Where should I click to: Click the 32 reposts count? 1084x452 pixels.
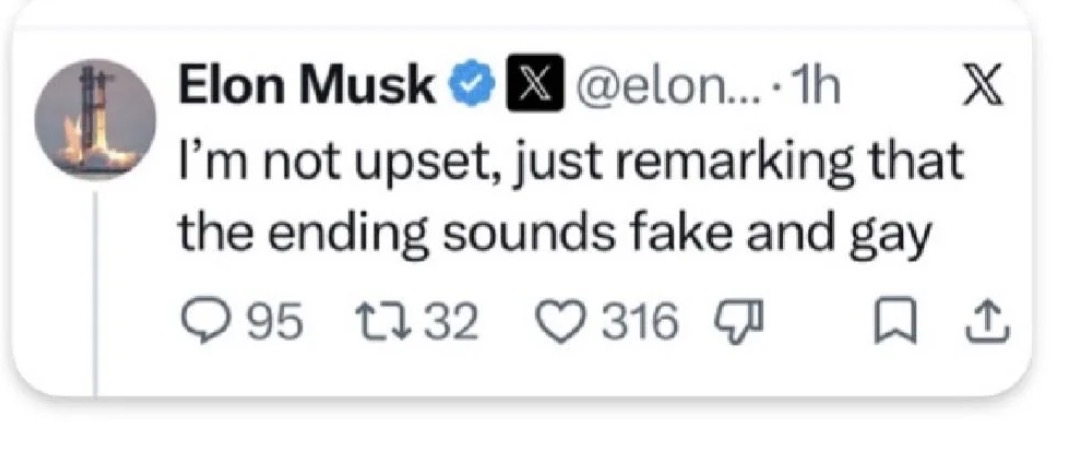coord(450,324)
